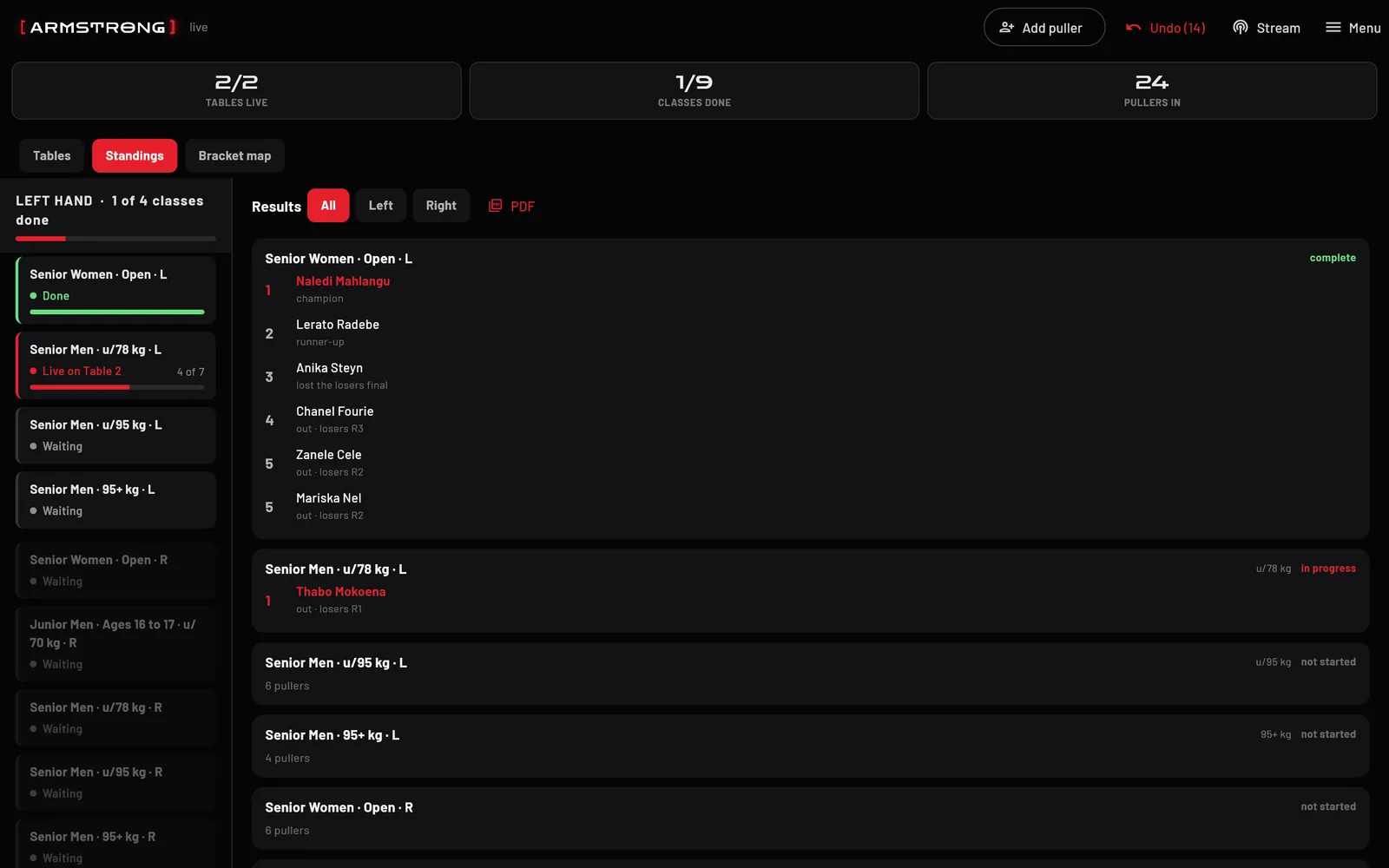
Task: Select Senior Men 95+ kg L sidebar class
Action: tap(116, 500)
